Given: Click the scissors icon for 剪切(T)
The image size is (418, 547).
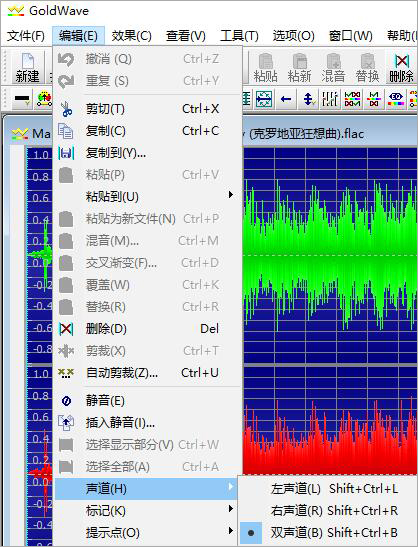Looking at the screenshot, I should click(66, 109).
